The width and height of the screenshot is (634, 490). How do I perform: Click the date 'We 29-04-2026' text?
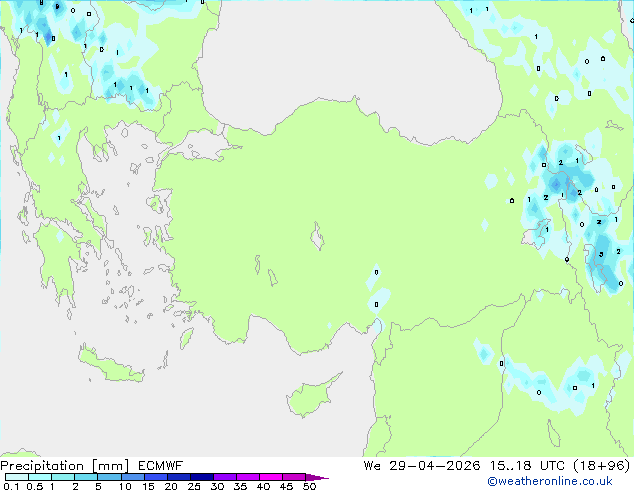pos(422,466)
